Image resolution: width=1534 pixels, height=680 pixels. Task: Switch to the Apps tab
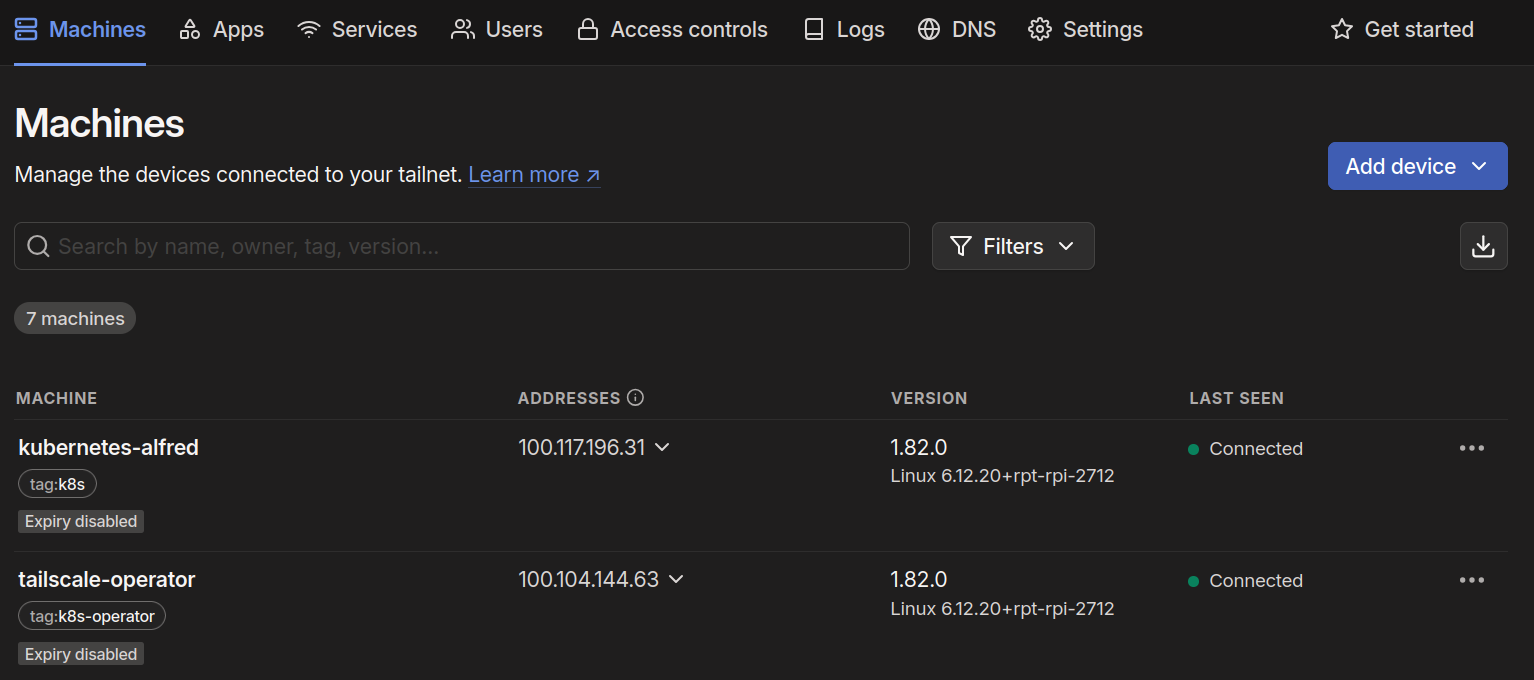point(221,30)
